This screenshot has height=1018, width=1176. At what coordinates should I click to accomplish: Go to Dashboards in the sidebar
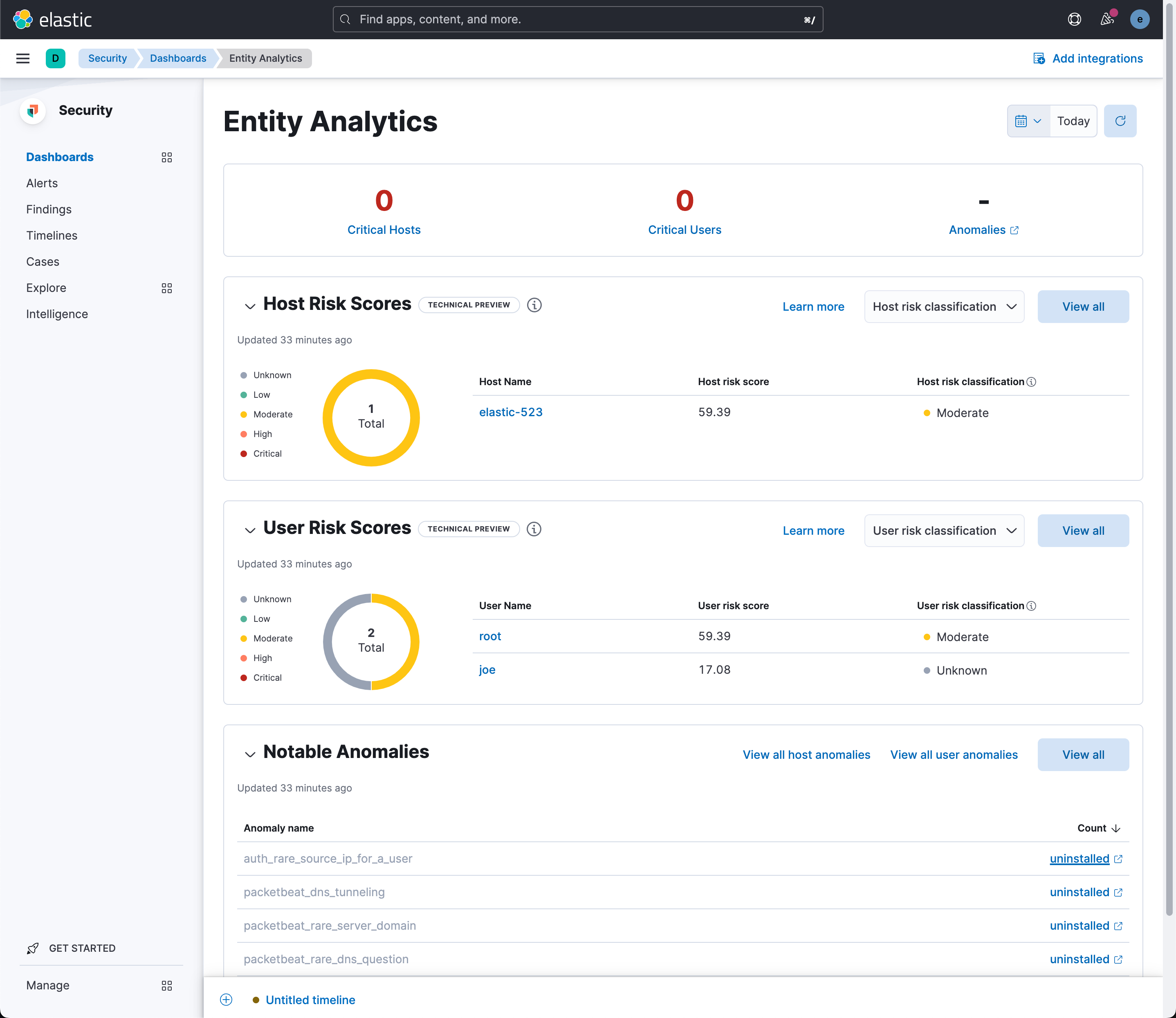point(60,157)
